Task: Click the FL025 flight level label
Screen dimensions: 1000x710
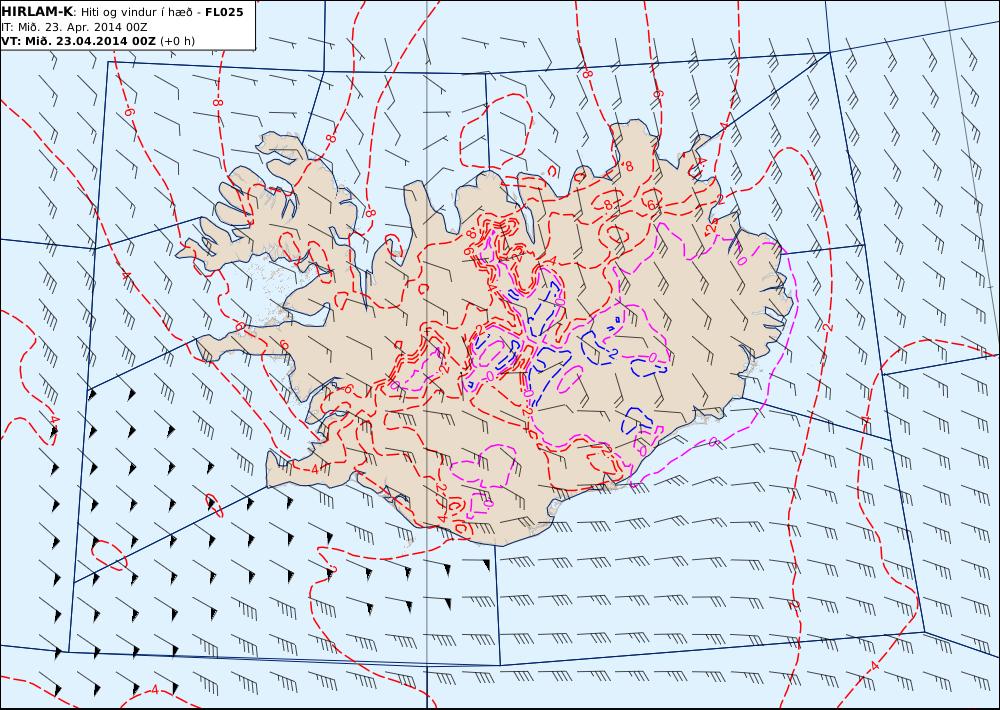Action: point(224,12)
